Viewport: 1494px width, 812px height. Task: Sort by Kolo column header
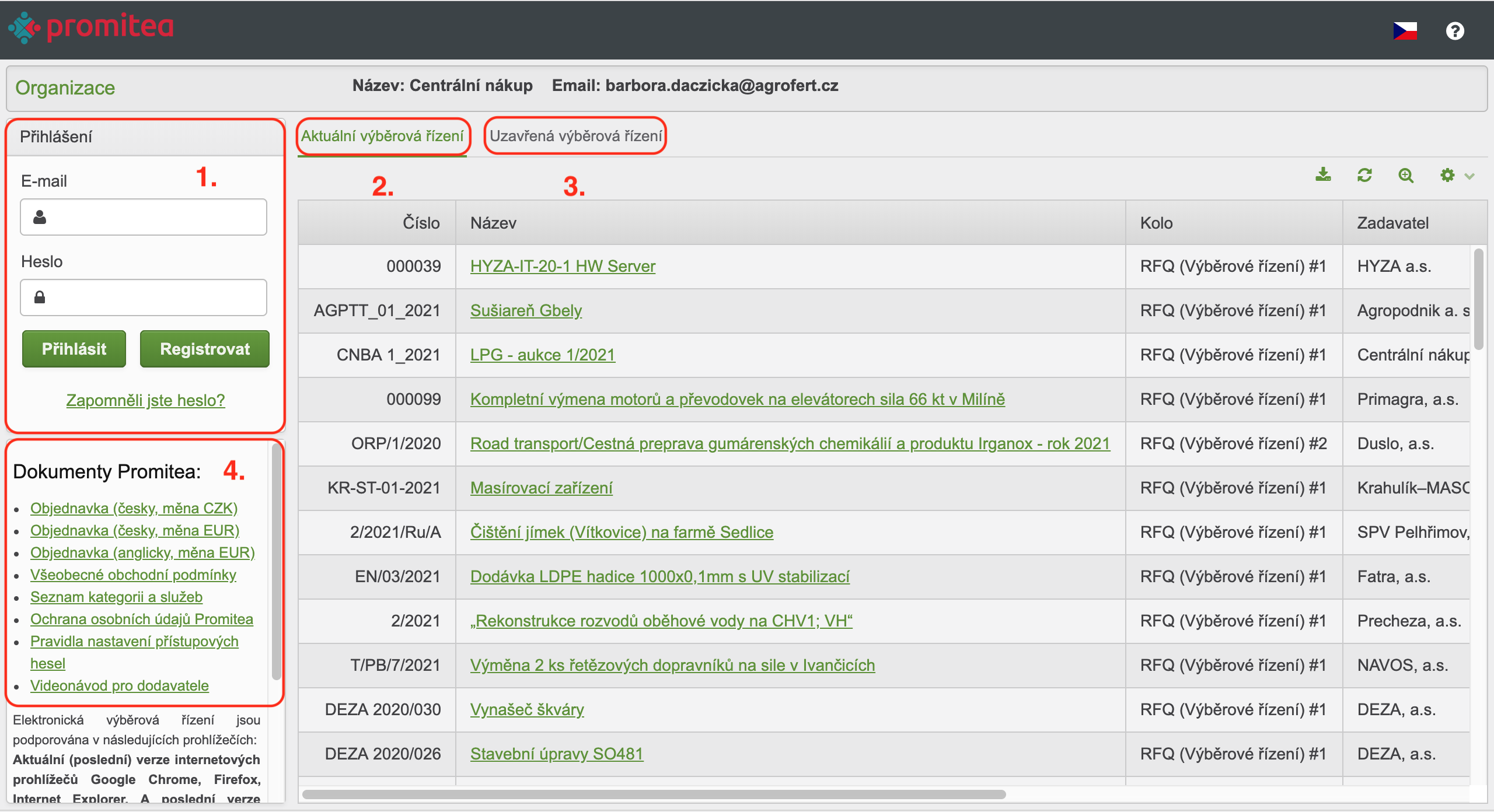tap(1234, 223)
